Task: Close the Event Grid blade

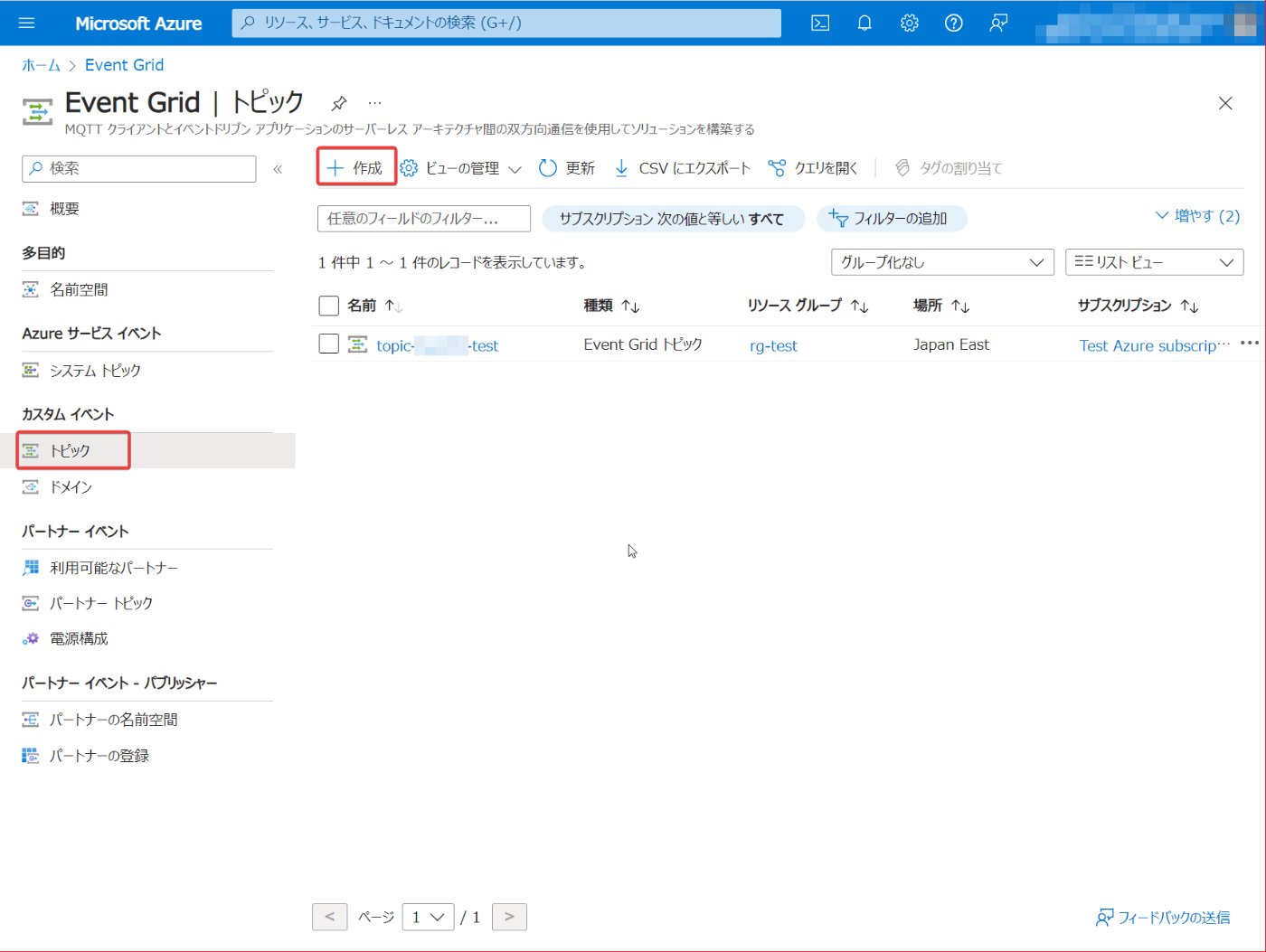Action: [1225, 103]
